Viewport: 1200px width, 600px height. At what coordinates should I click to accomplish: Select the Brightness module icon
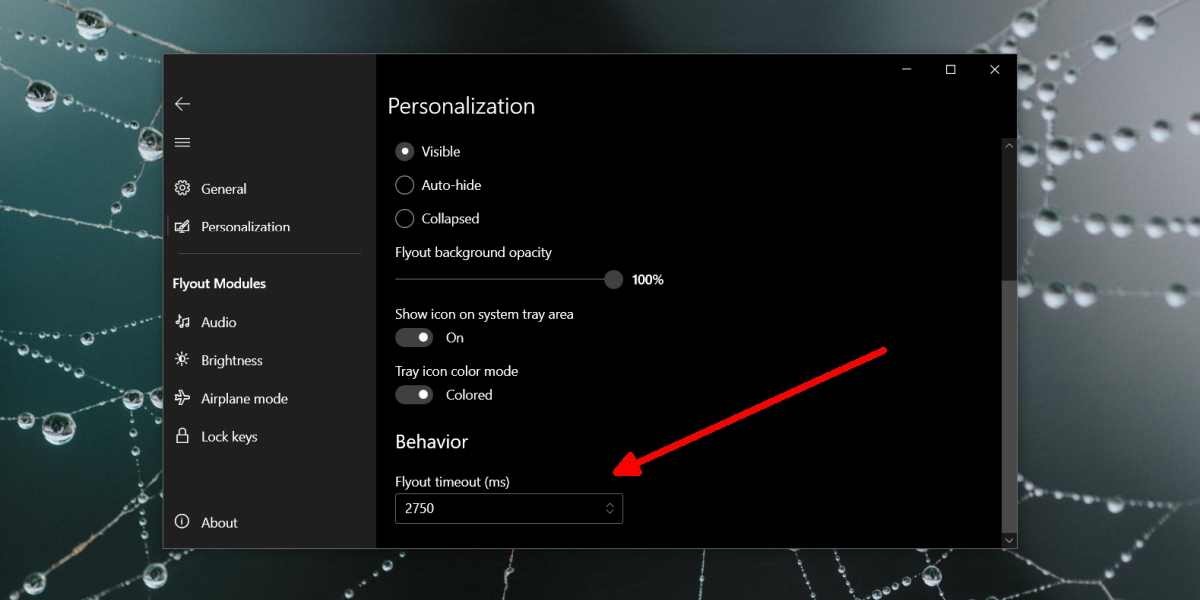coord(184,360)
